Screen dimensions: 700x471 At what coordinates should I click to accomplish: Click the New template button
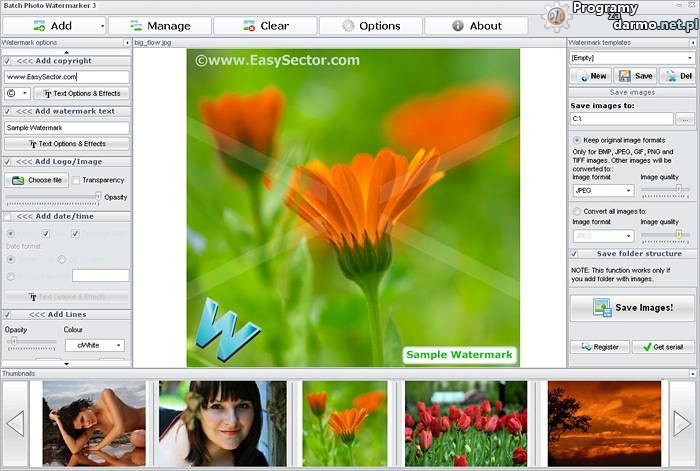pyautogui.click(x=591, y=76)
